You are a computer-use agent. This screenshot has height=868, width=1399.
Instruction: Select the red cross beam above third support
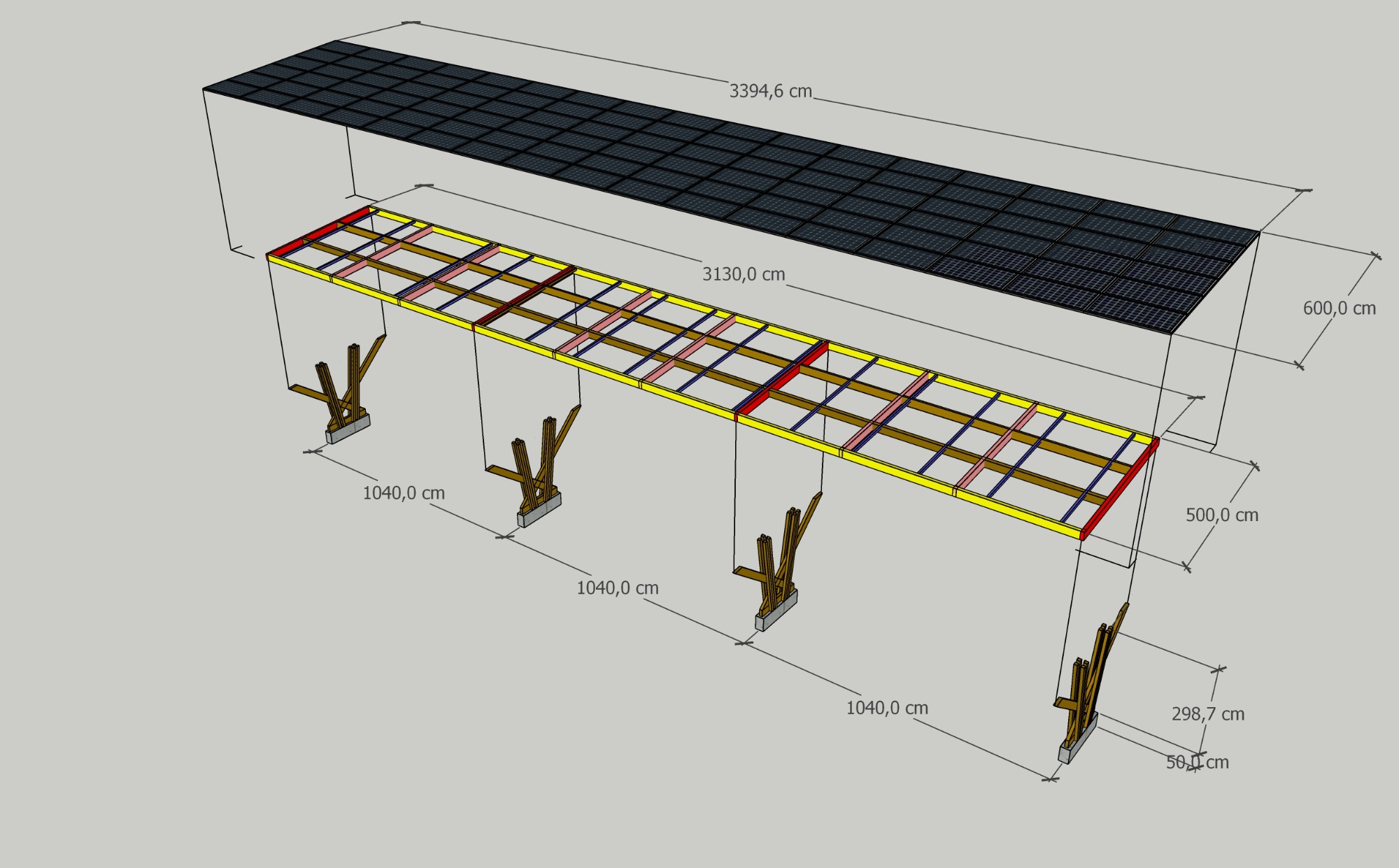[783, 378]
